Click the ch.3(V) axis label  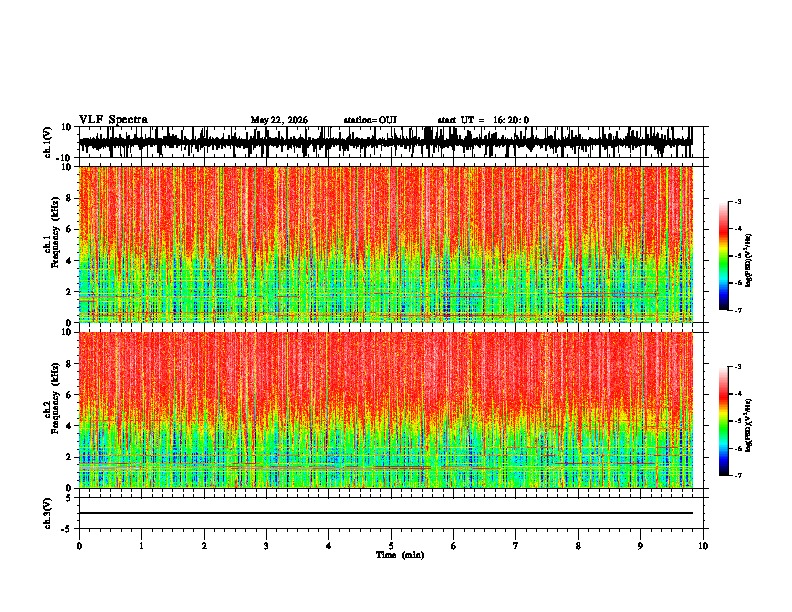pyautogui.click(x=48, y=514)
